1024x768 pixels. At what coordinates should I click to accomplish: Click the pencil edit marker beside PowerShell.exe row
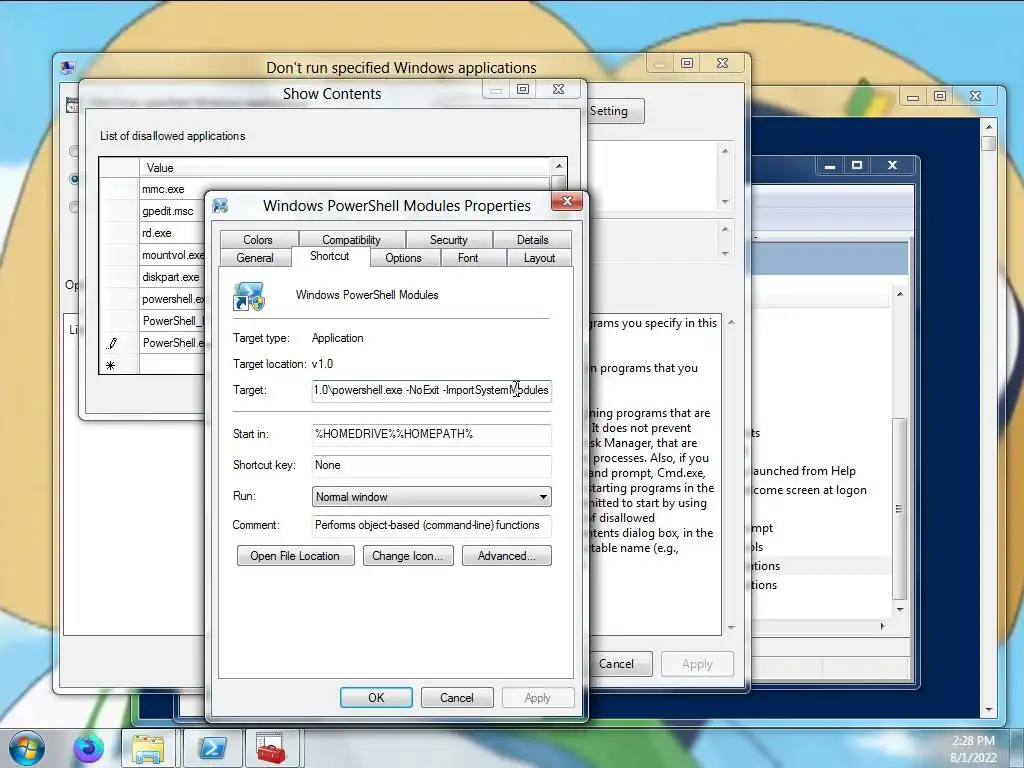[x=112, y=343]
